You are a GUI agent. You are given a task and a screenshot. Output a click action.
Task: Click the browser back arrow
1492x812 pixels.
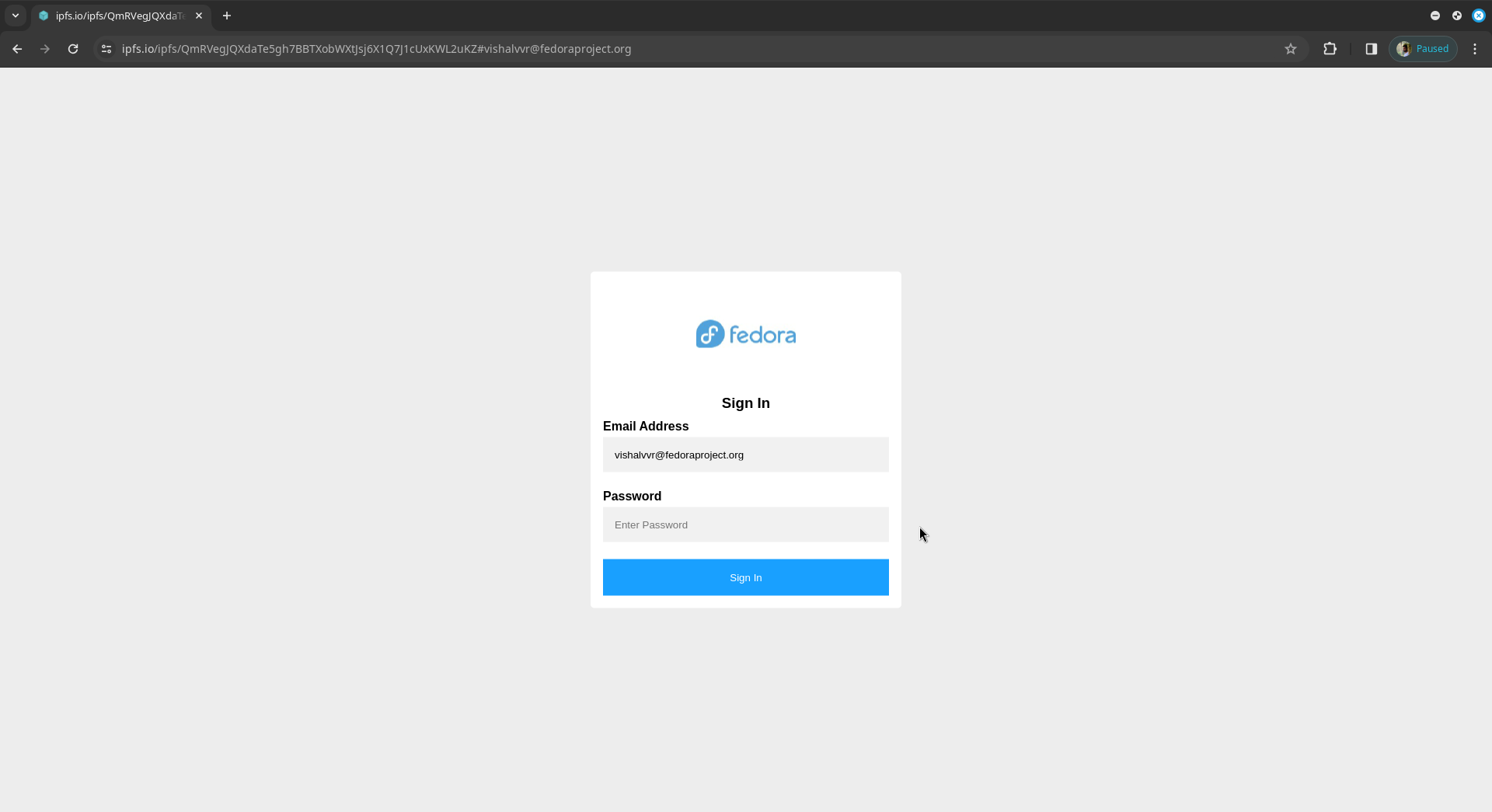[17, 49]
